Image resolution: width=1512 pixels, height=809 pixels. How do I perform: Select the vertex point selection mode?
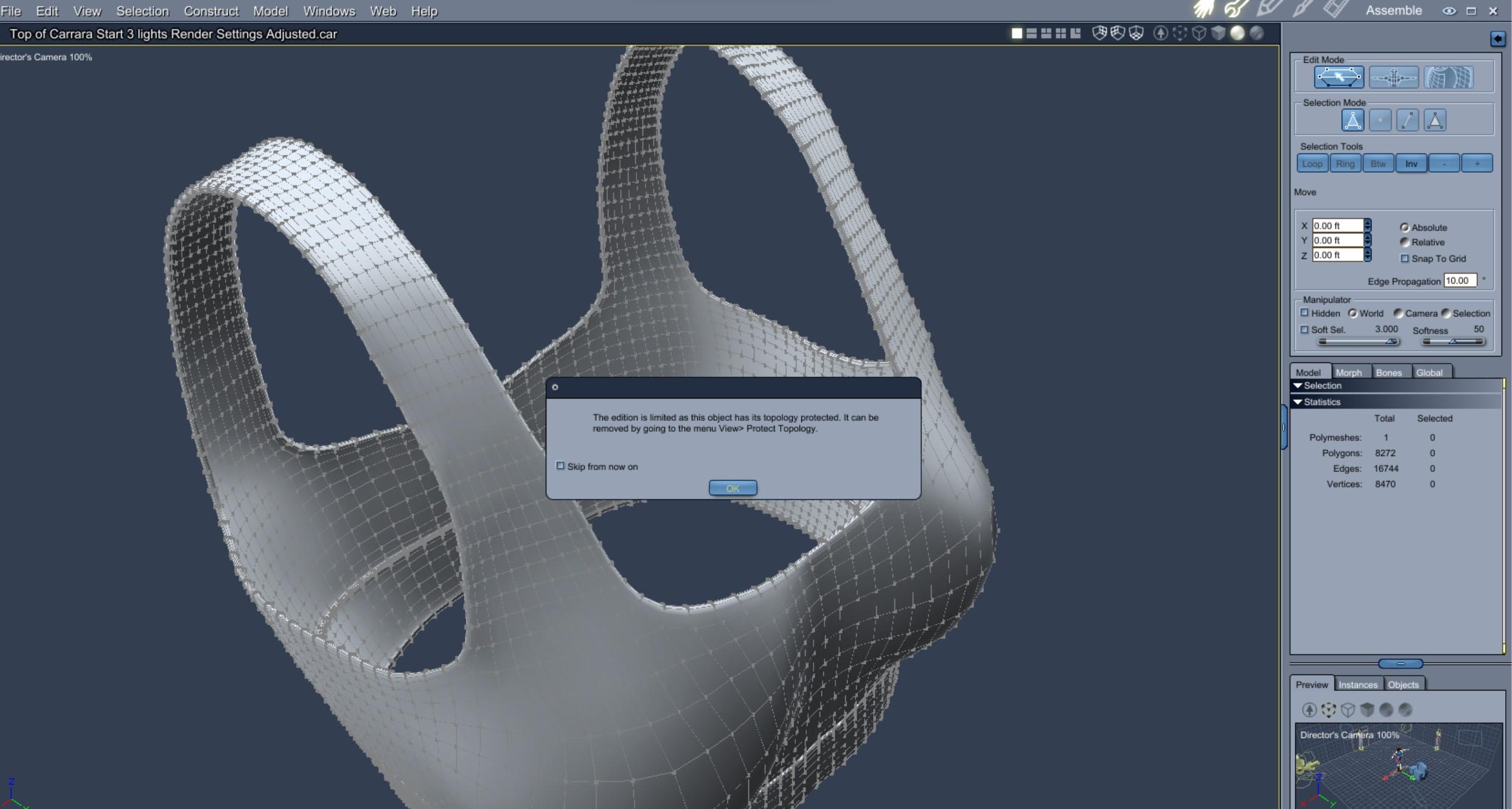(x=1380, y=120)
